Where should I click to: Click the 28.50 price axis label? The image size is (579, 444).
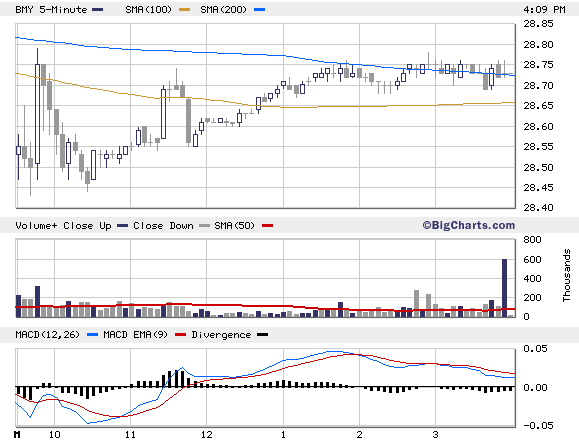pos(538,168)
